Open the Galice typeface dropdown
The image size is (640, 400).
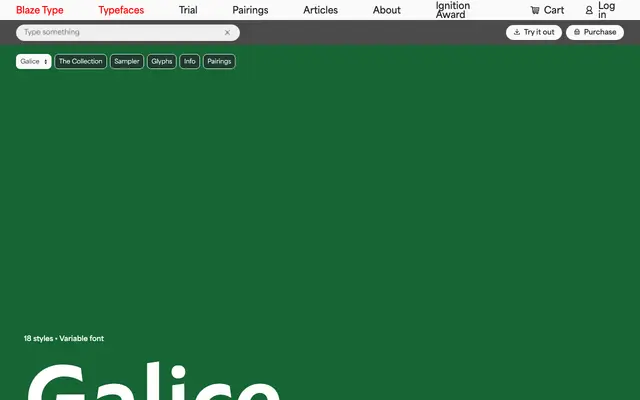coord(33,62)
